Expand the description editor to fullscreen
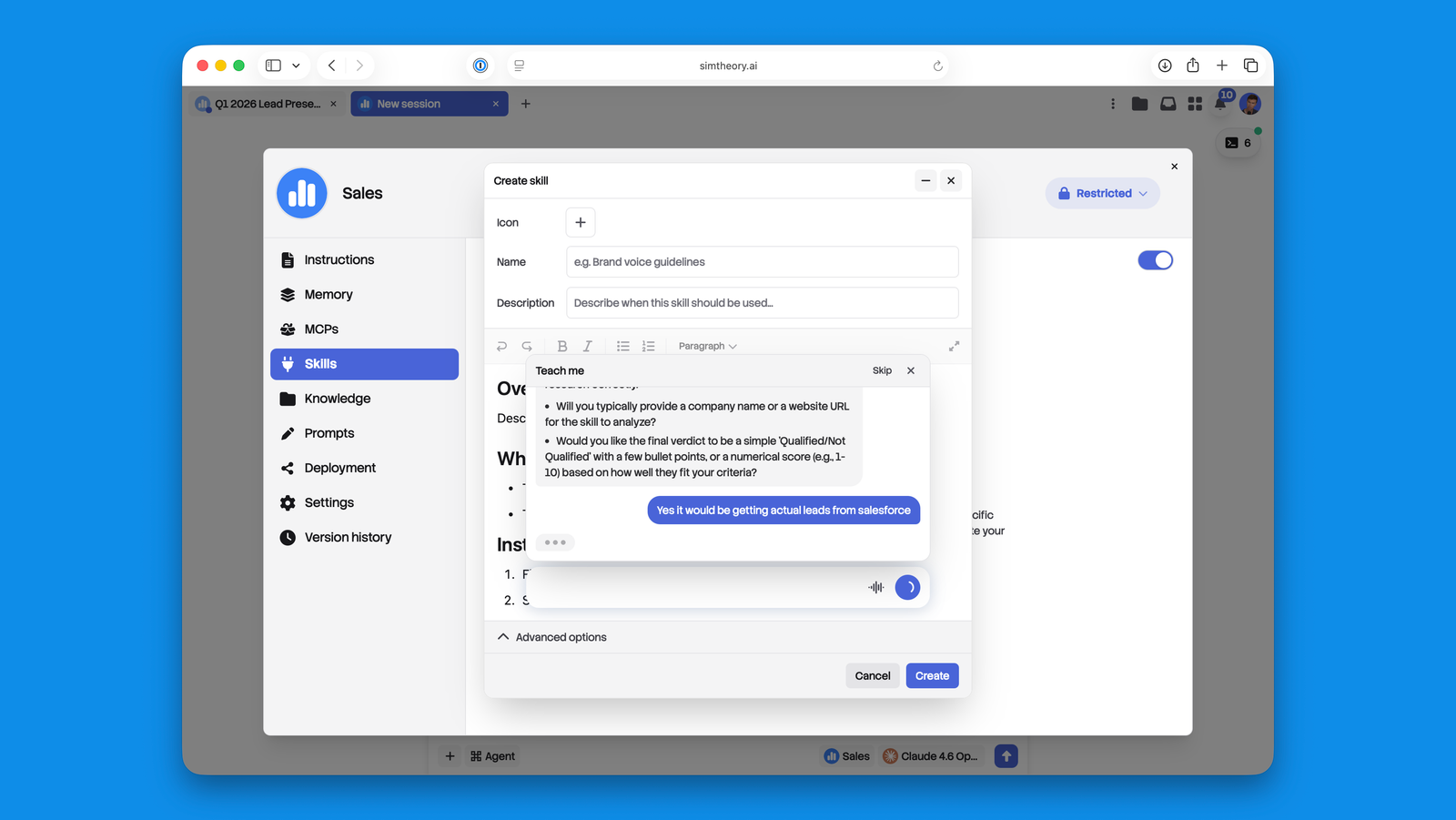The image size is (1456, 820). pos(954,346)
